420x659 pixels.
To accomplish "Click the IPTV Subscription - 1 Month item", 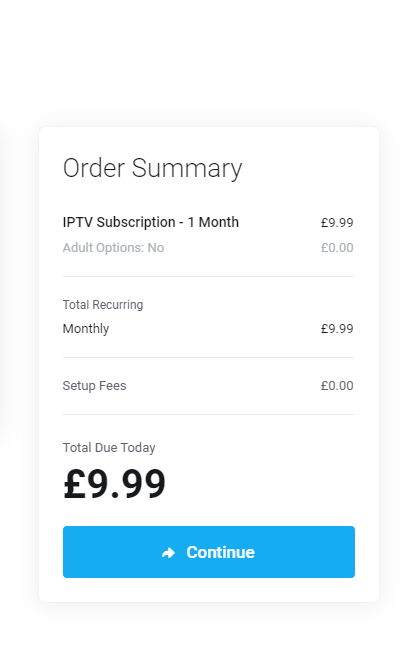I will click(x=151, y=222).
